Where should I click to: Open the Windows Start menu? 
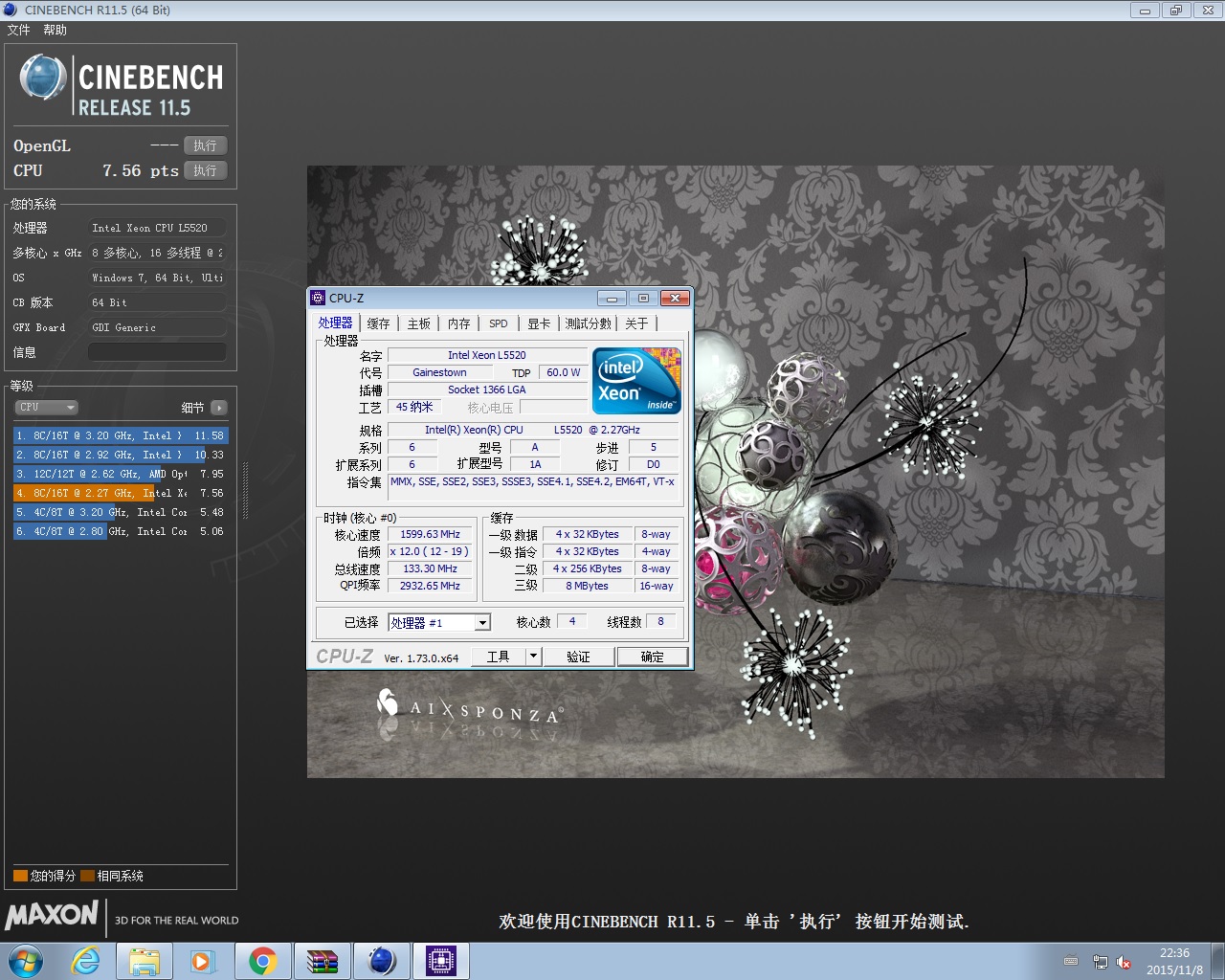(26, 961)
